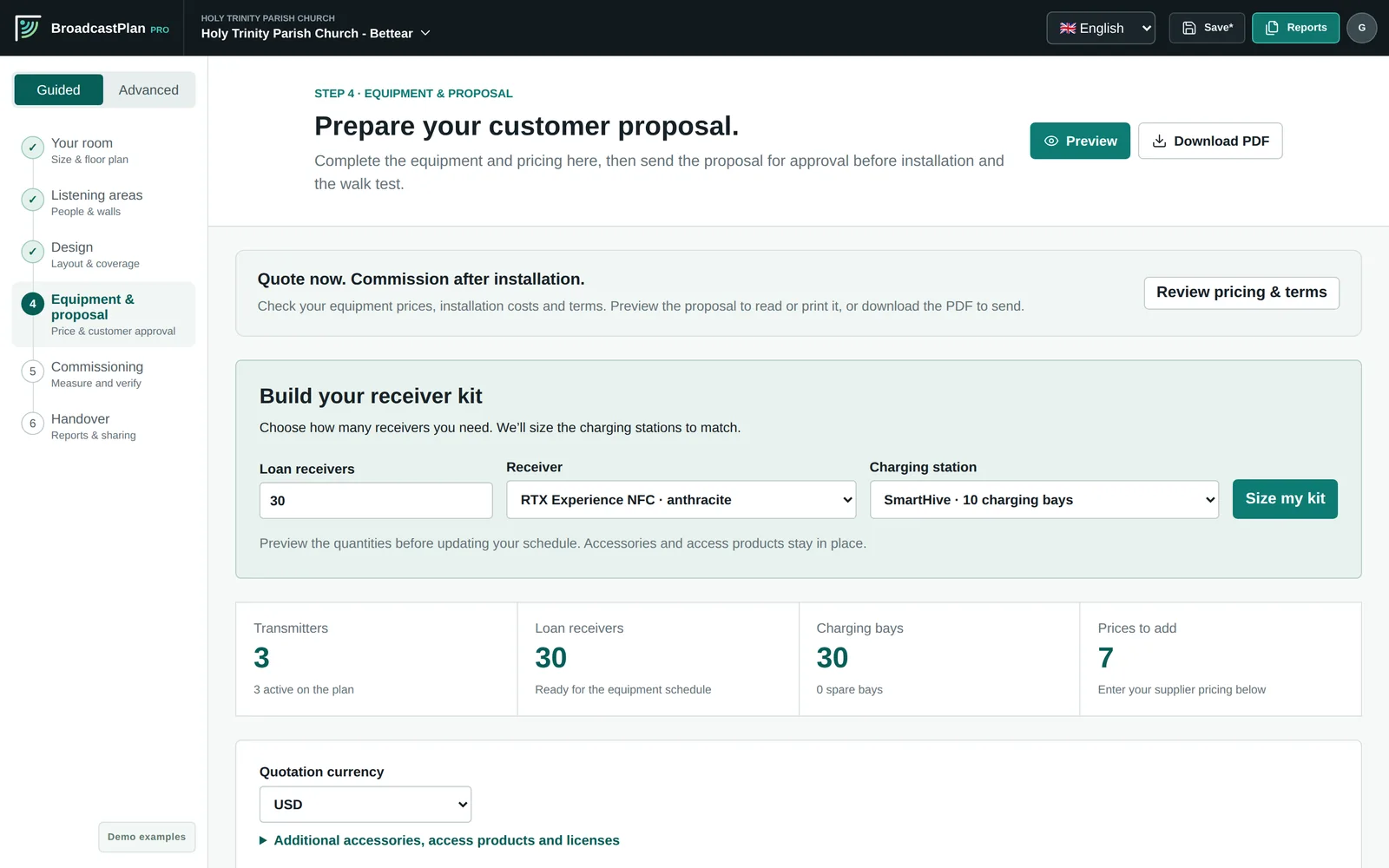Click the Your room checkmark icon
The image size is (1389, 868).
pos(32,148)
